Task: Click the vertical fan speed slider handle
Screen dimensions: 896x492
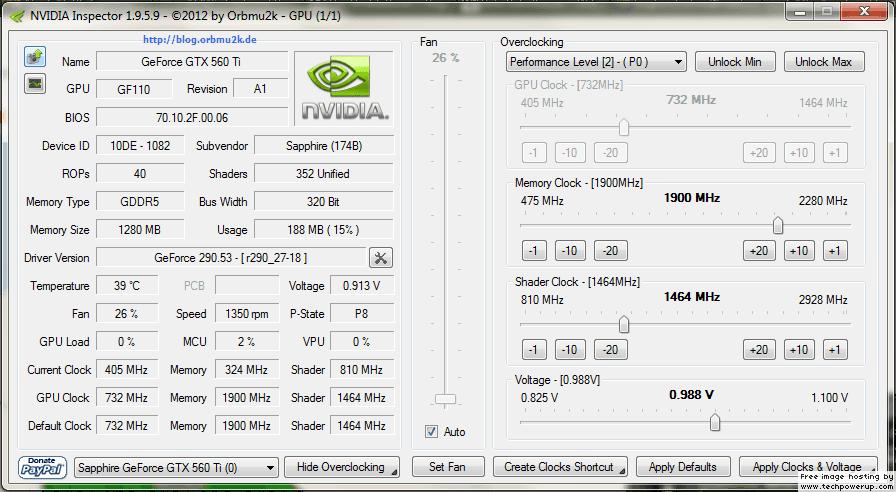Action: click(x=445, y=399)
